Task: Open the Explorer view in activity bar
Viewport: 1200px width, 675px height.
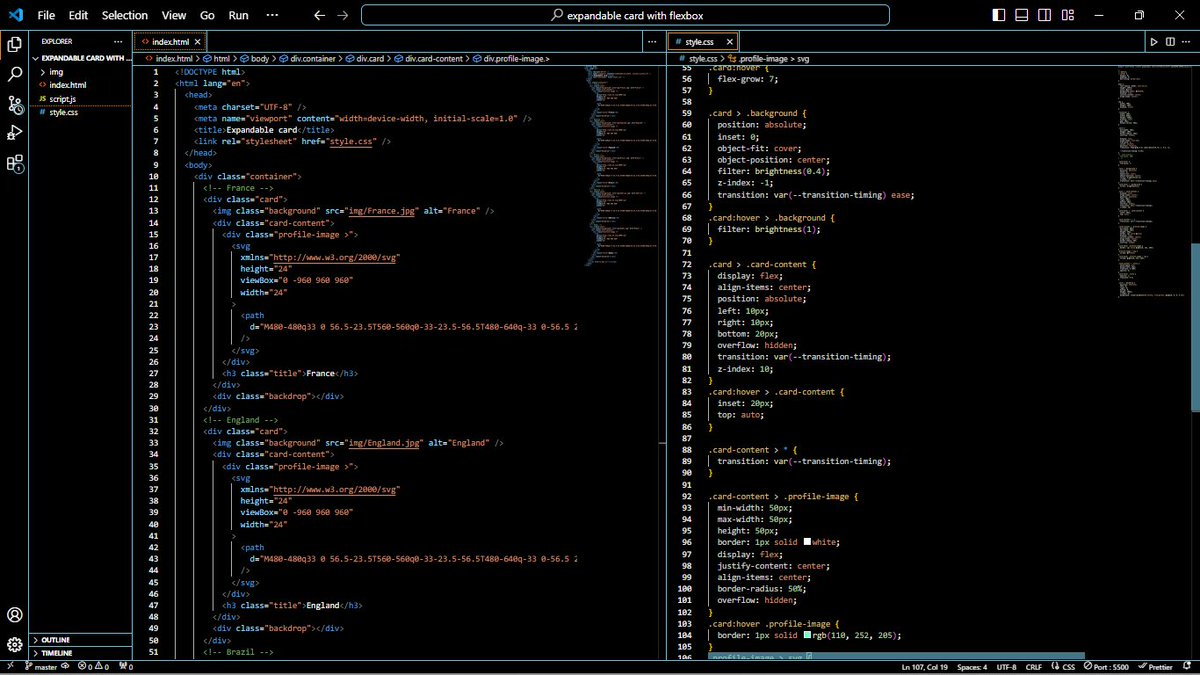Action: (15, 44)
